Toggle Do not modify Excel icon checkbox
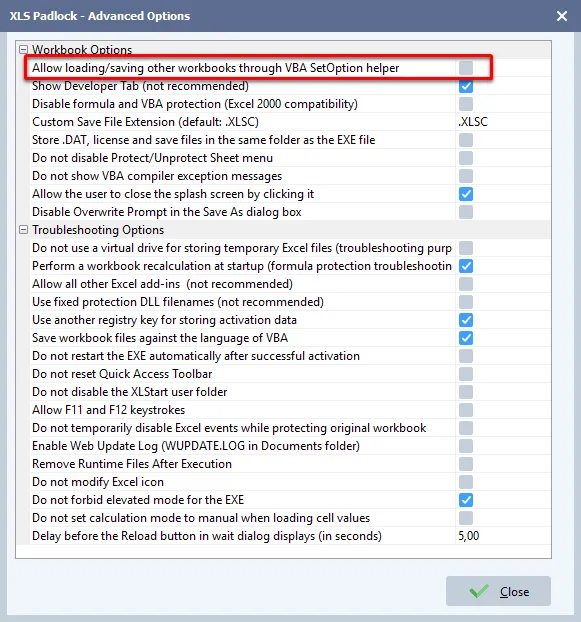 [x=466, y=482]
